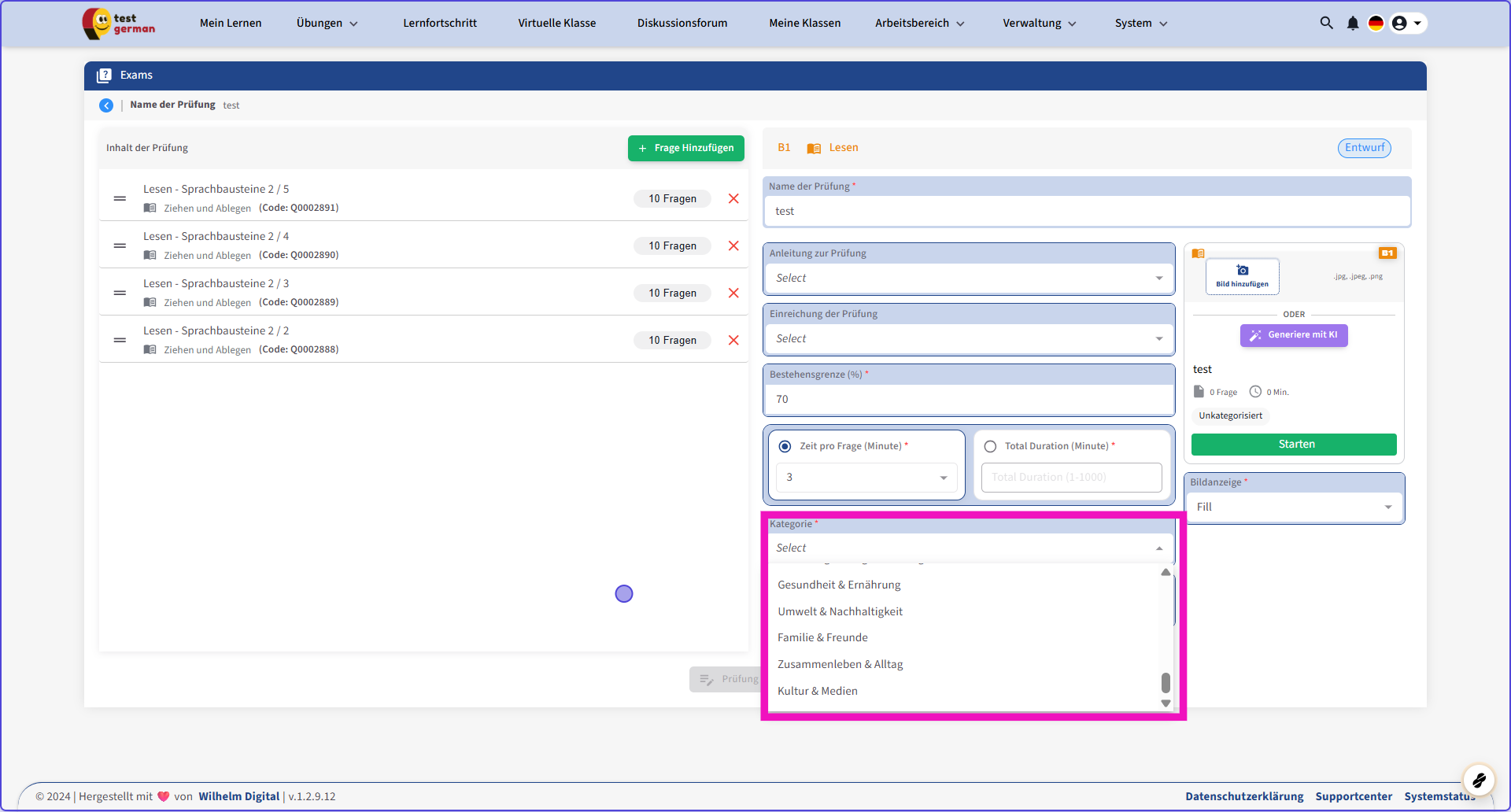This screenshot has height=812, width=1511.
Task: Remove Sprachbausteine 2 / 5 with red X
Action: 733,198
